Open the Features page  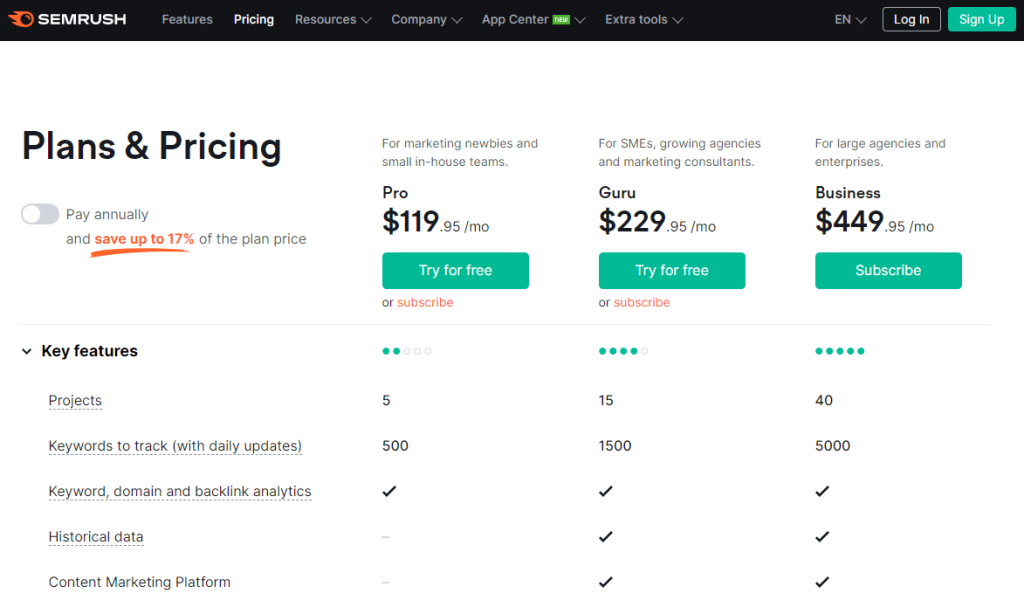coord(187,20)
